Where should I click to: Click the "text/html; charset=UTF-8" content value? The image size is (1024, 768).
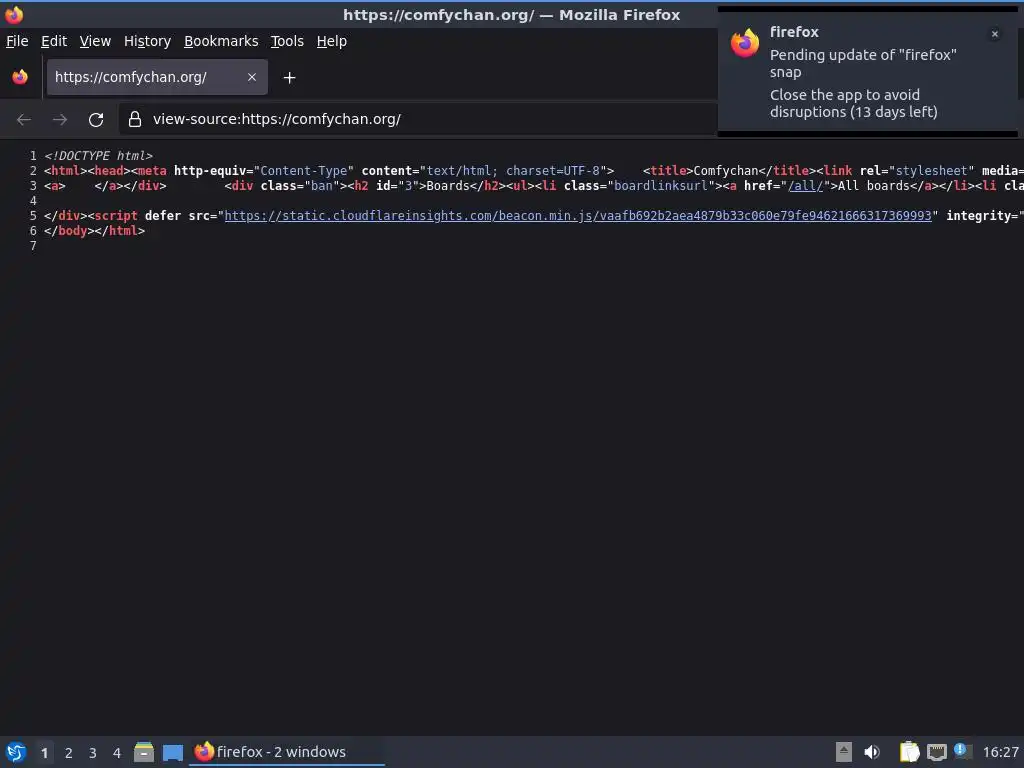[x=513, y=170]
